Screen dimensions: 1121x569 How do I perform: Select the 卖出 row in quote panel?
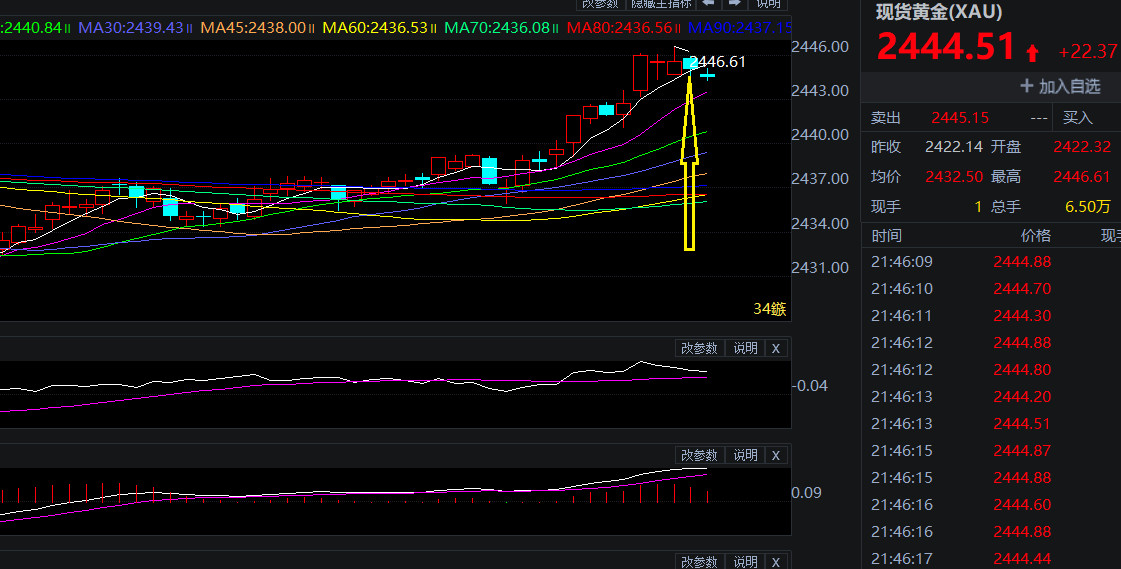[x=886, y=117]
